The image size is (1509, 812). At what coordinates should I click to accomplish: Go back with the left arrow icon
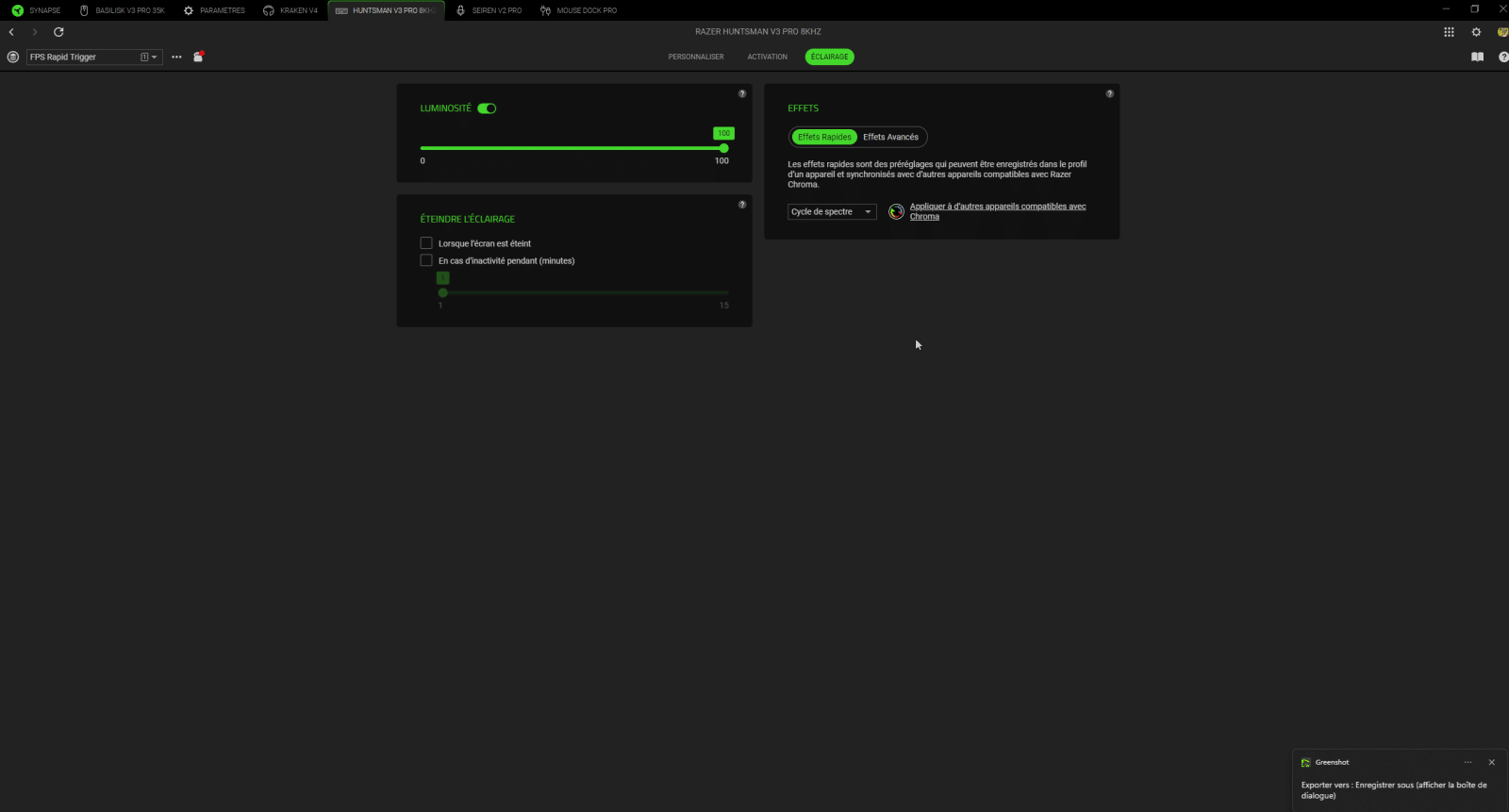coord(11,32)
